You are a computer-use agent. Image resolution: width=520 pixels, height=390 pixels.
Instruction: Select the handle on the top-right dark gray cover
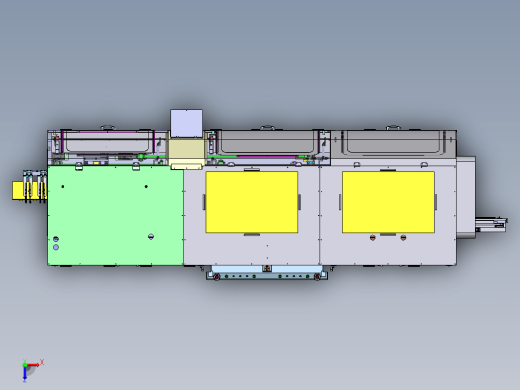coord(393,128)
